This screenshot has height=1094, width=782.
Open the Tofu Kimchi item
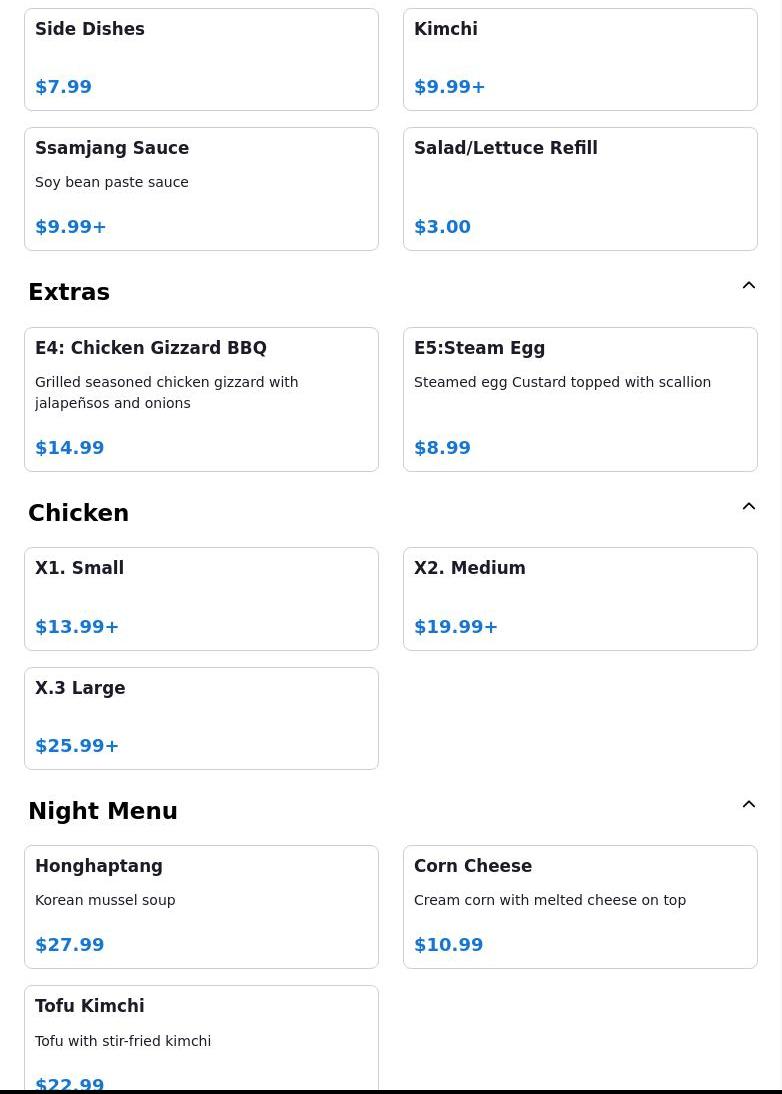point(201,1038)
